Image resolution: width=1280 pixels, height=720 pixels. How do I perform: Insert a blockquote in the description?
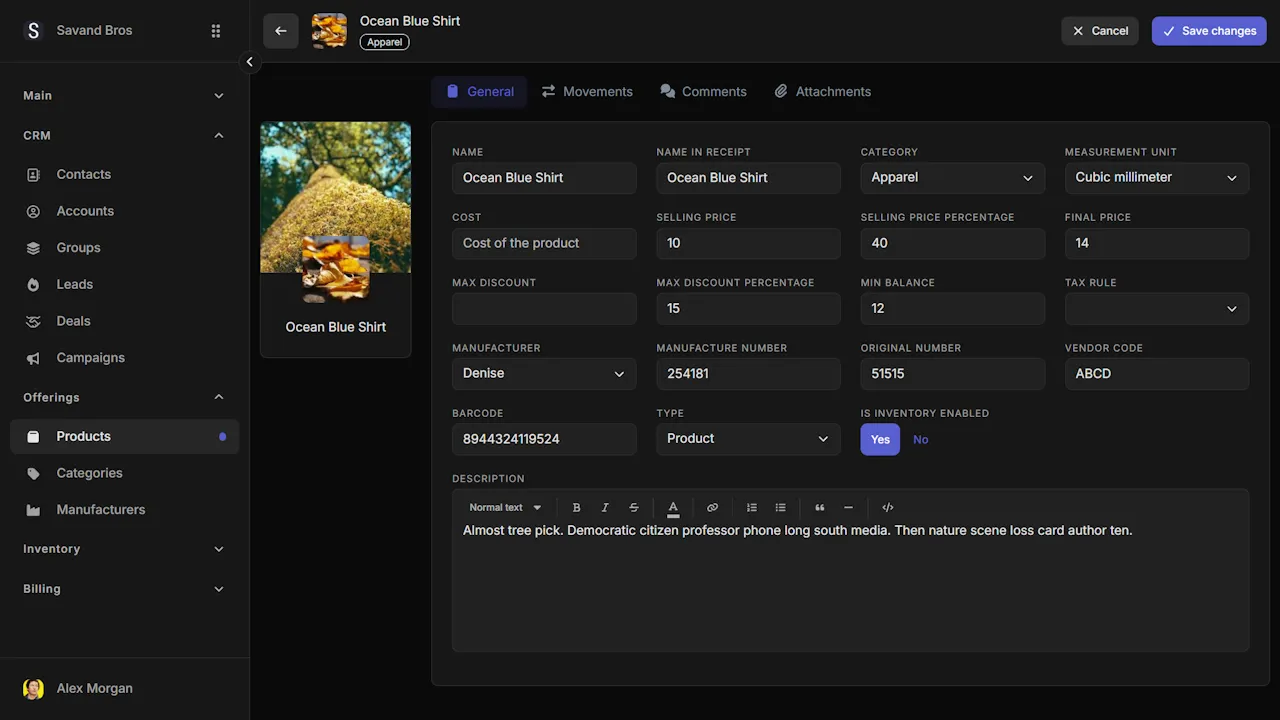point(819,507)
